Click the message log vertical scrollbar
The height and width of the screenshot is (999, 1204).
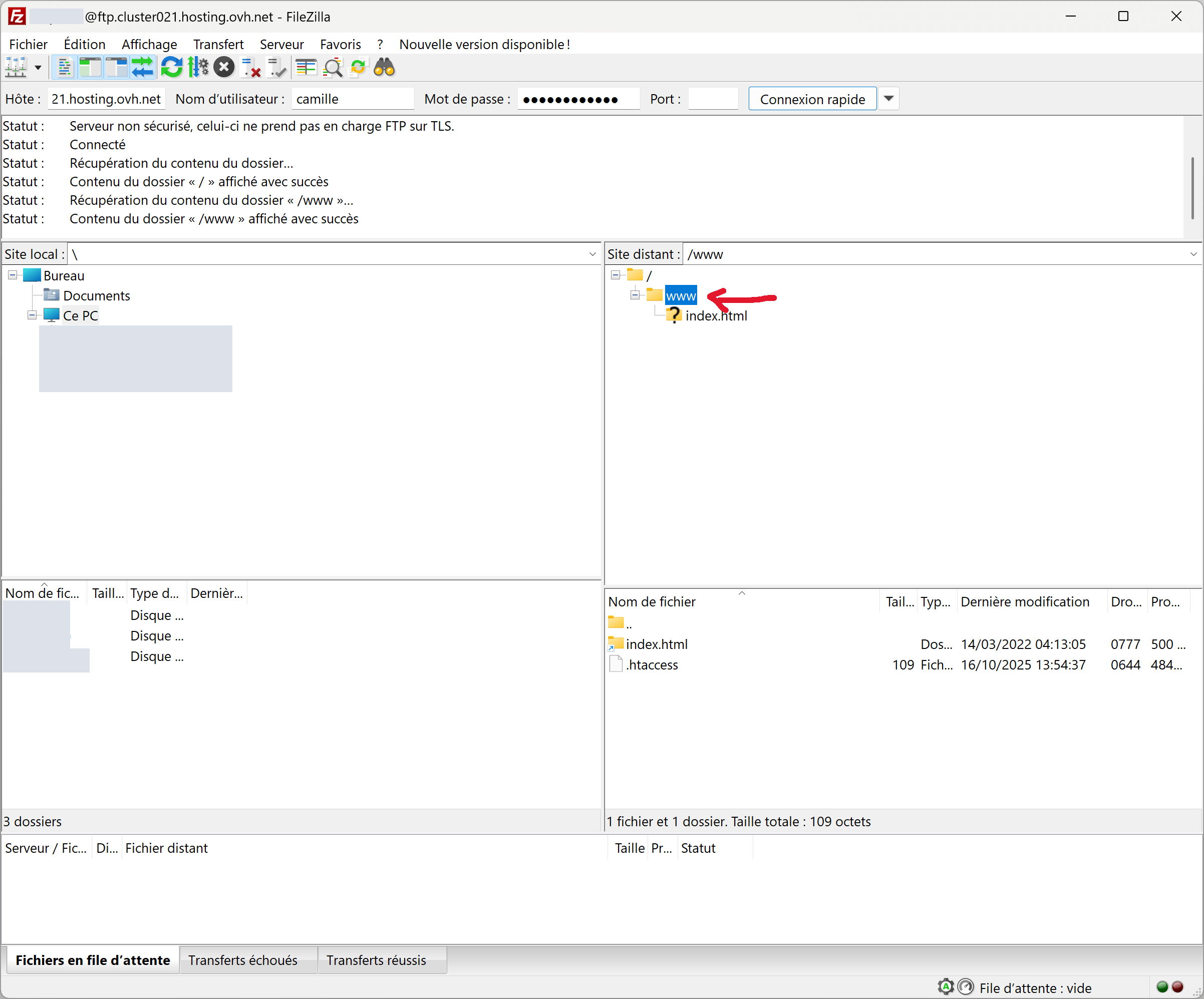click(1192, 188)
